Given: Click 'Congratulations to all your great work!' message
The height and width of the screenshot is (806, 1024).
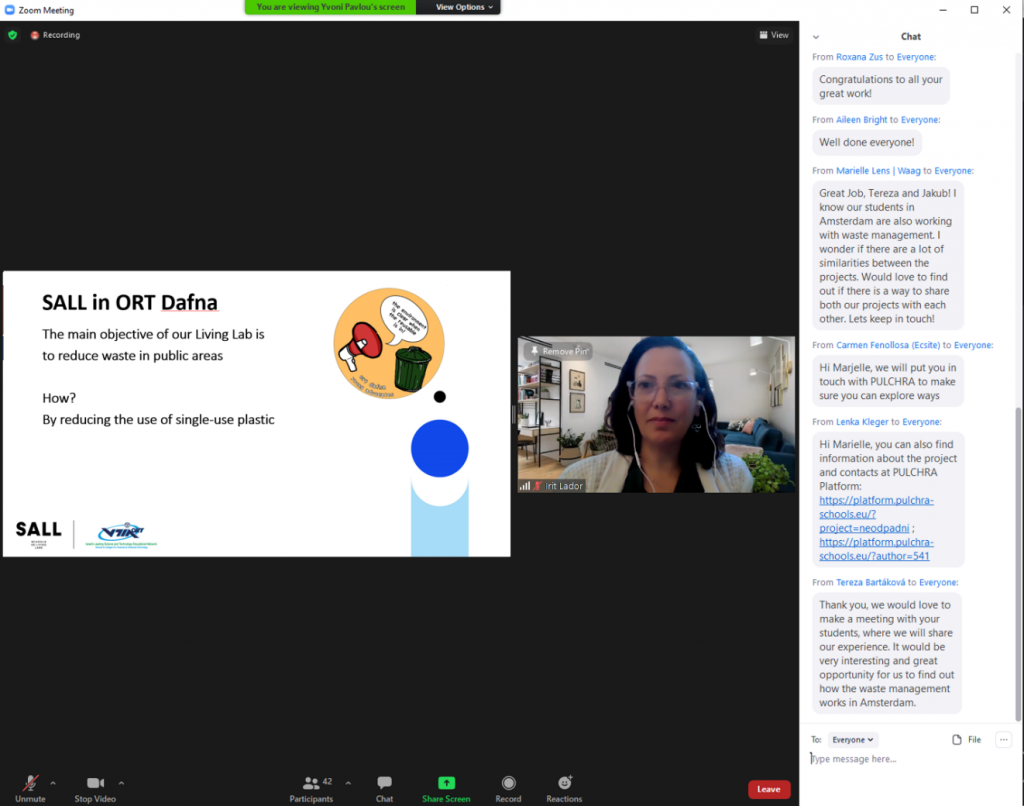Looking at the screenshot, I should [x=880, y=86].
